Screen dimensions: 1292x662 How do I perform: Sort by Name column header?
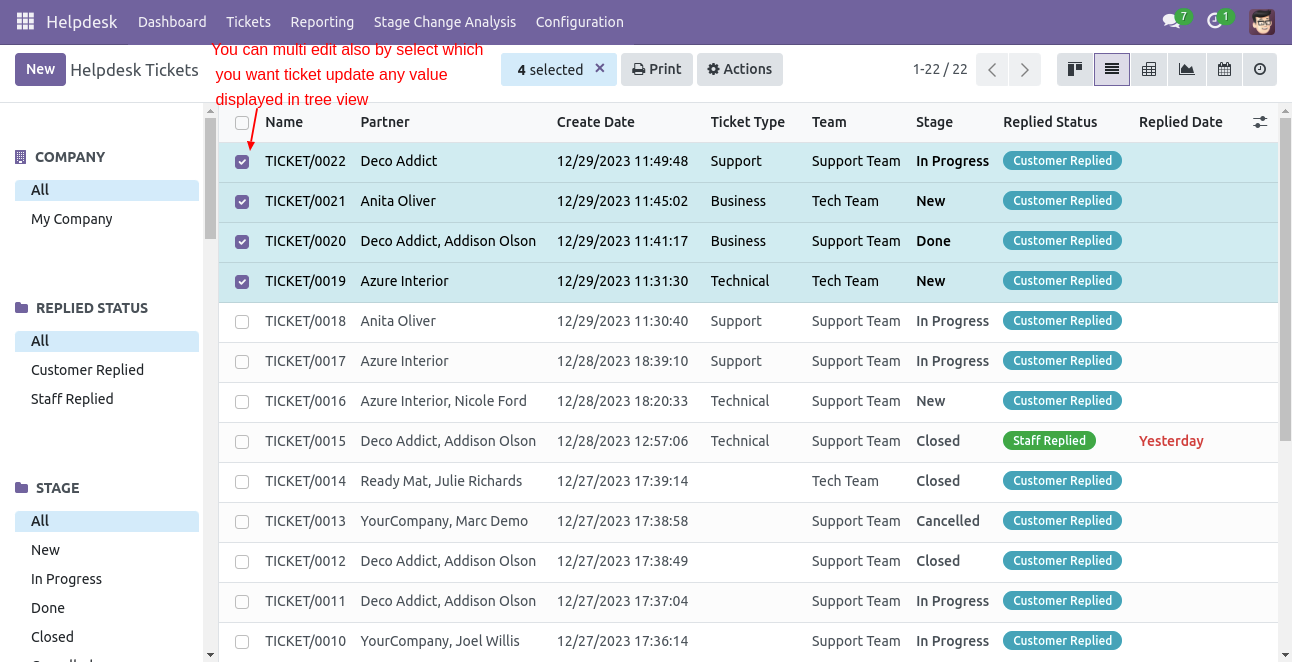284,122
